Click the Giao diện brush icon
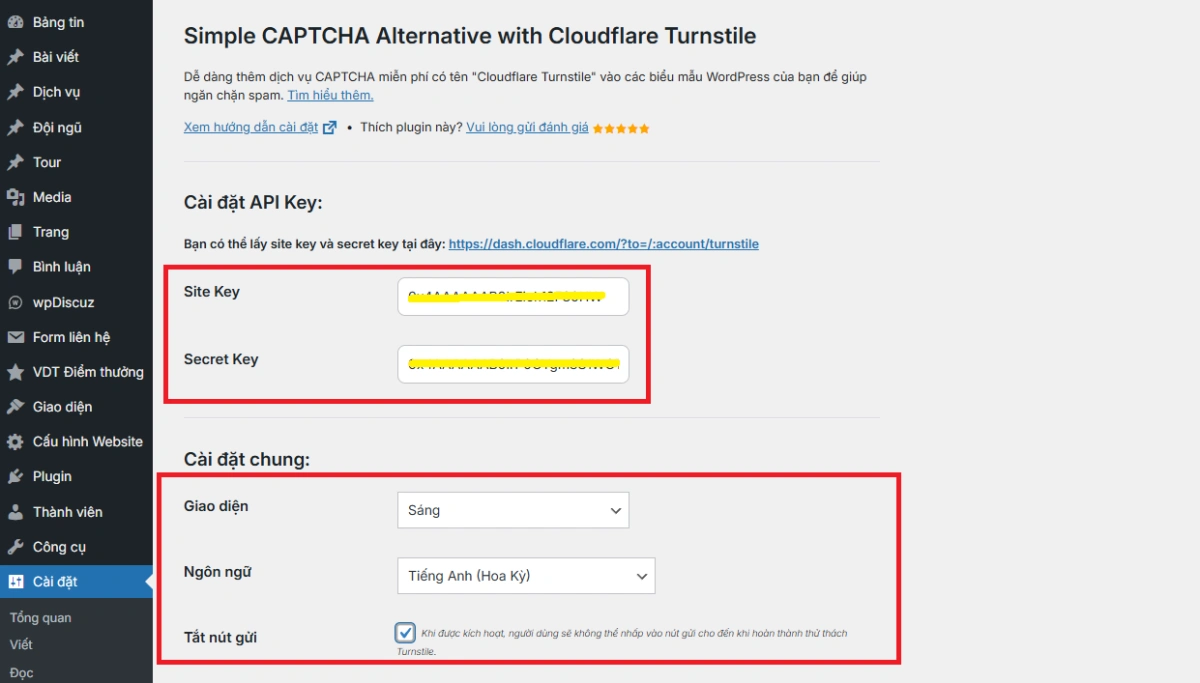1200x683 pixels. pos(15,407)
